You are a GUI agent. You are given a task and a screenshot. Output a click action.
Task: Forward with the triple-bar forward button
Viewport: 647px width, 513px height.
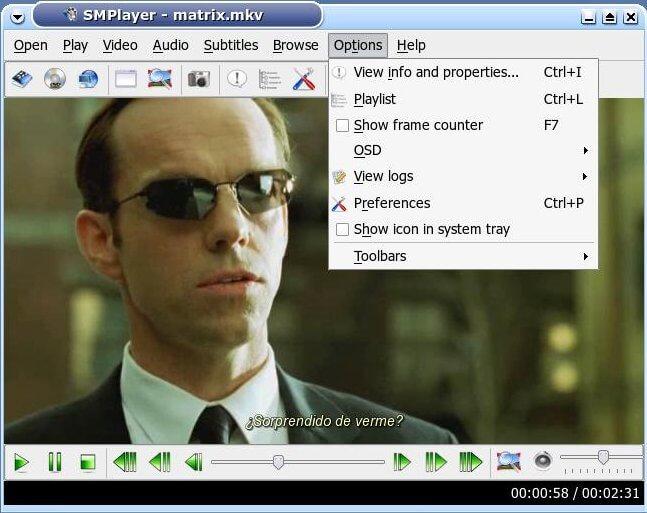point(471,461)
